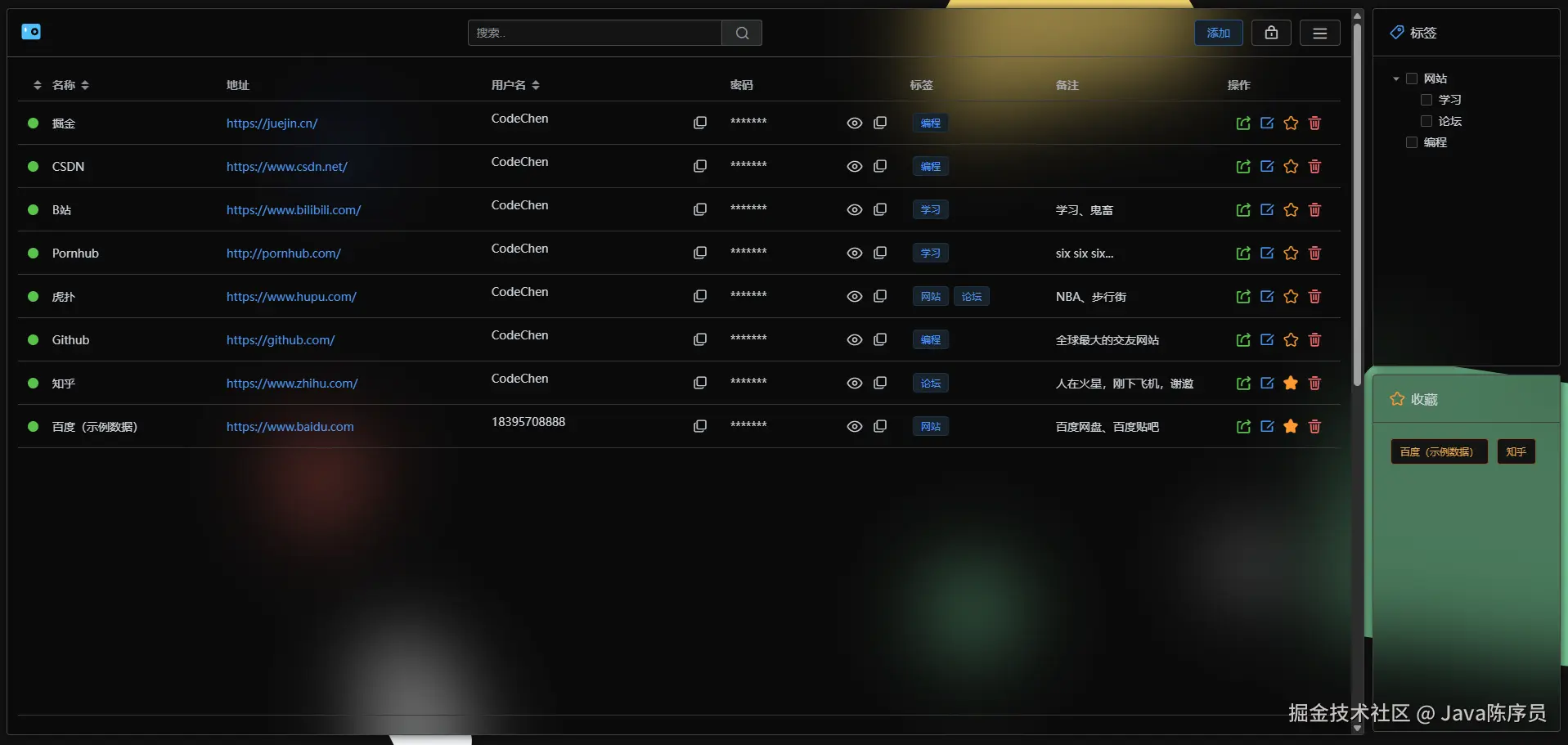This screenshot has height=745, width=1568.
Task: Copy username in the 掘金 row
Action: (x=700, y=123)
